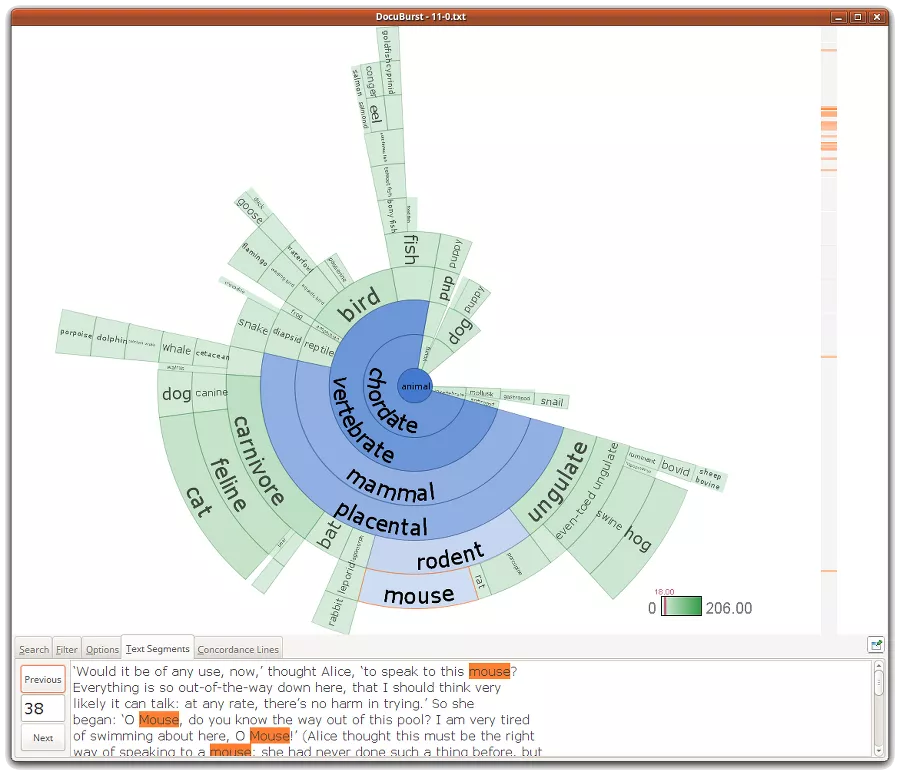Click the central 'animal' node
This screenshot has height=775, width=900.
414,387
